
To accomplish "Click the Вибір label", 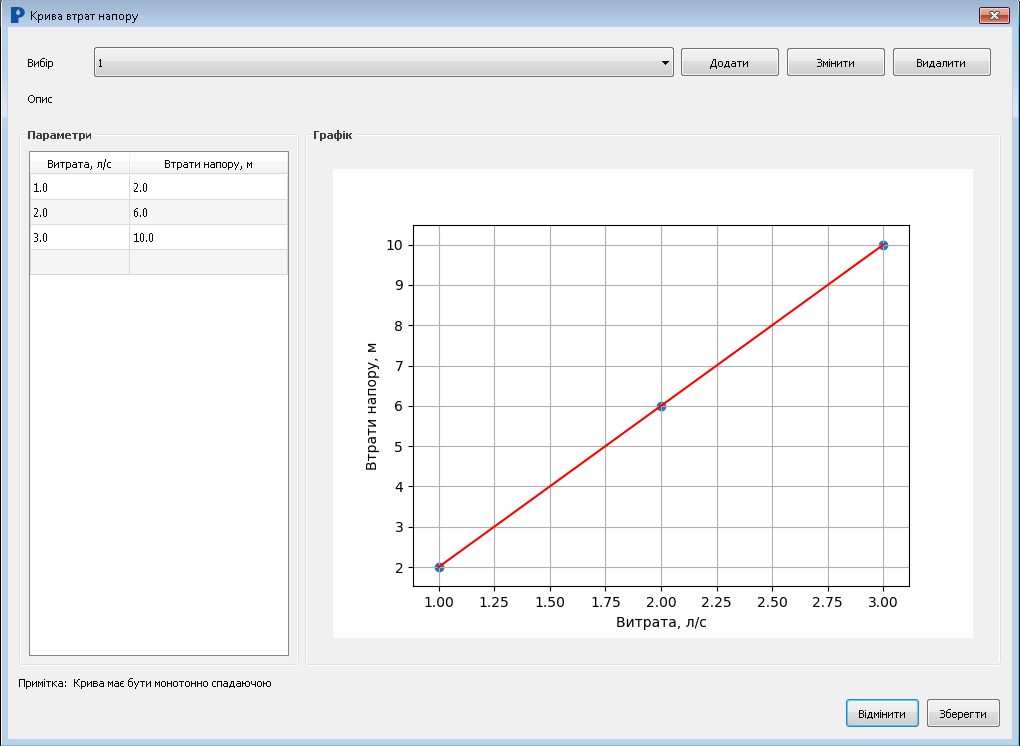I will [x=40, y=63].
